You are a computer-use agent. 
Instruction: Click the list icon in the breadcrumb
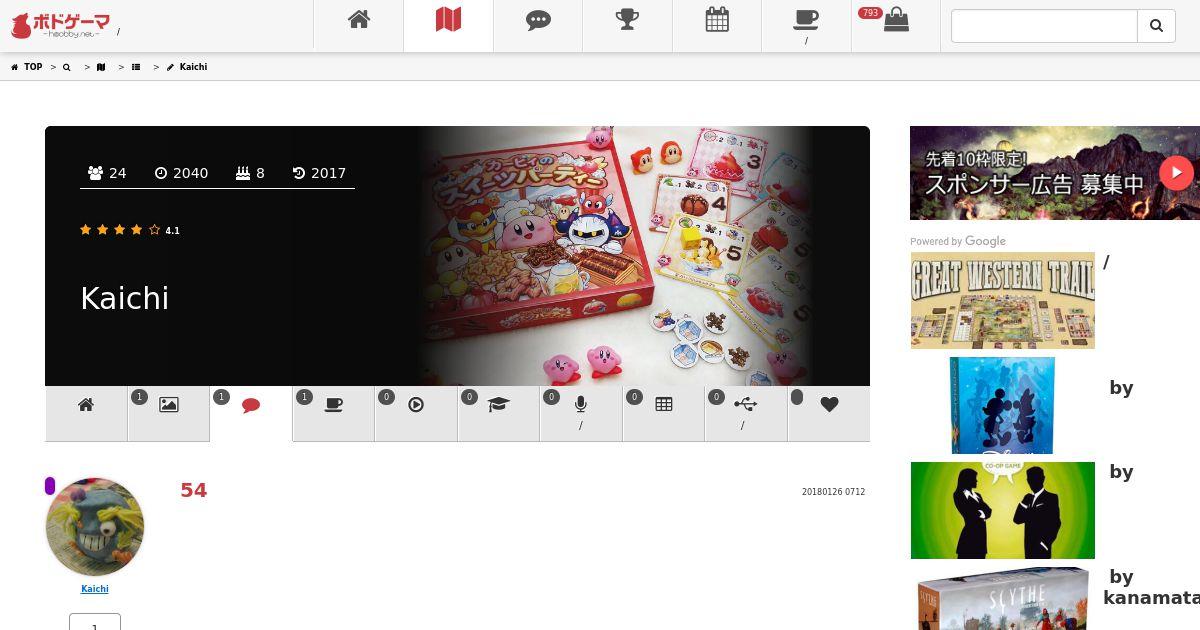pyautogui.click(x=136, y=67)
